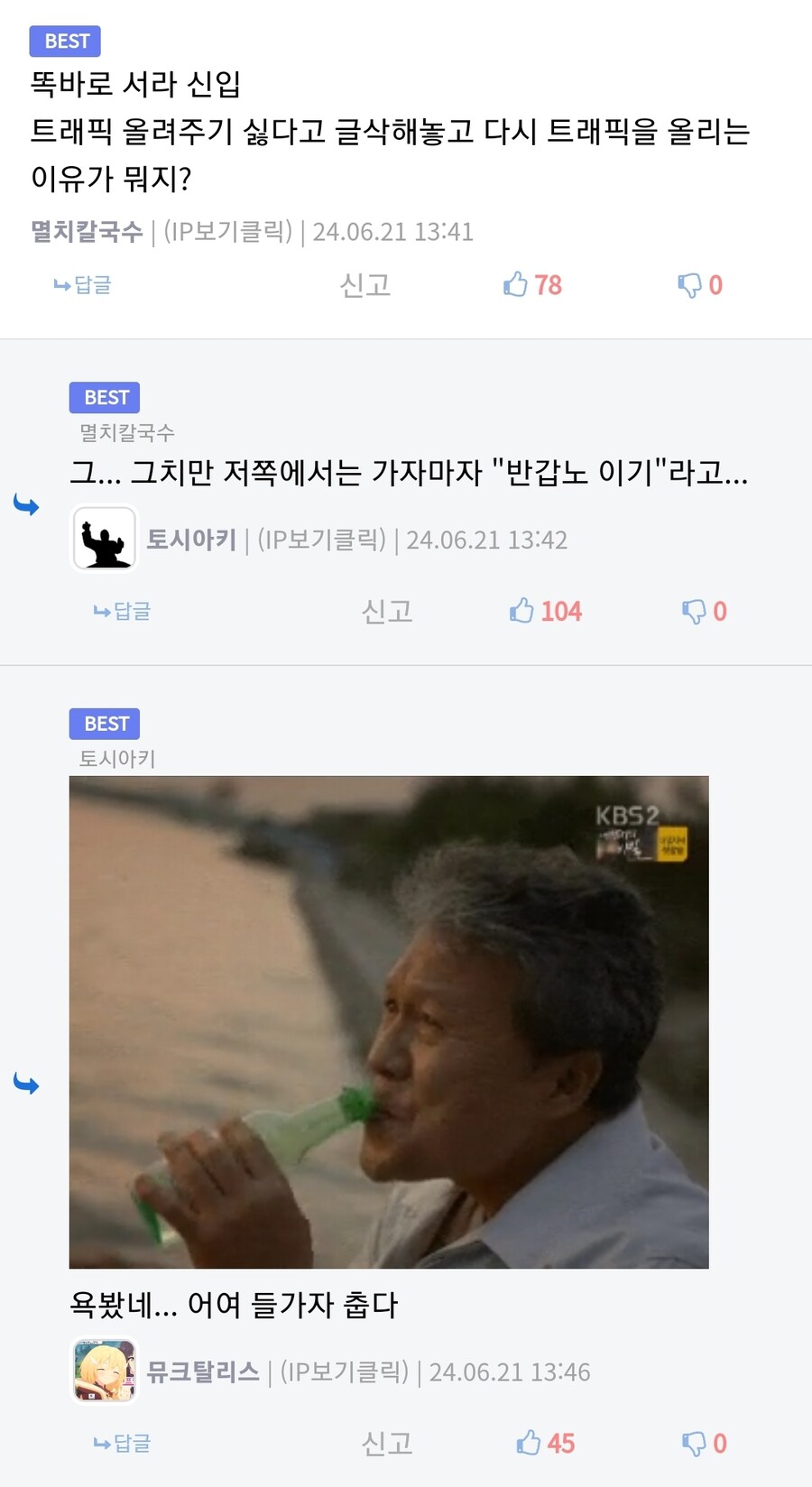
Task: Click 토시아키's silhouette profile avatar
Action: [105, 539]
